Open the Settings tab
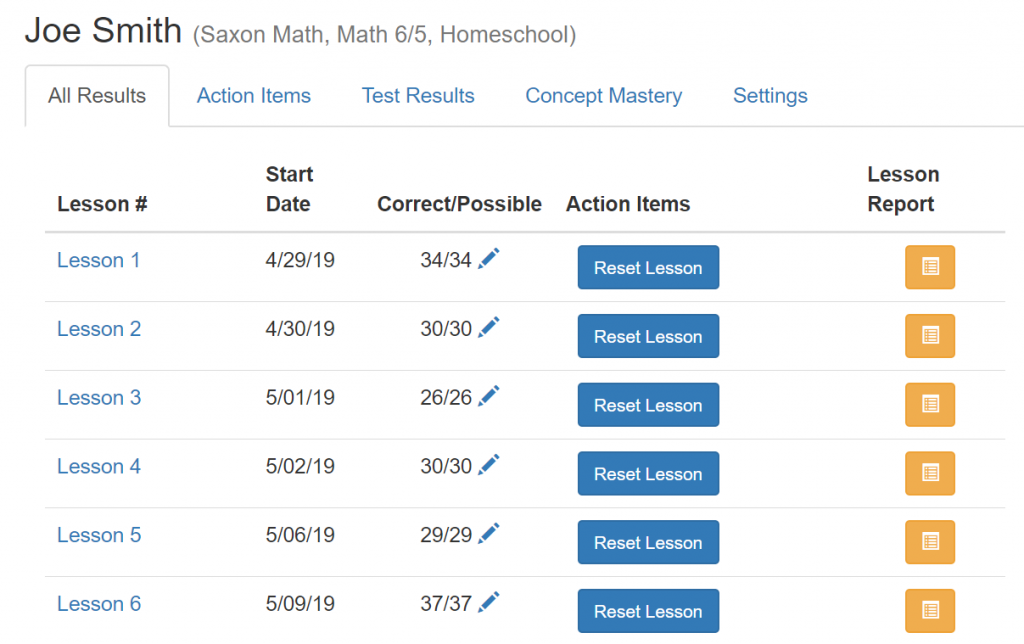 tap(770, 96)
